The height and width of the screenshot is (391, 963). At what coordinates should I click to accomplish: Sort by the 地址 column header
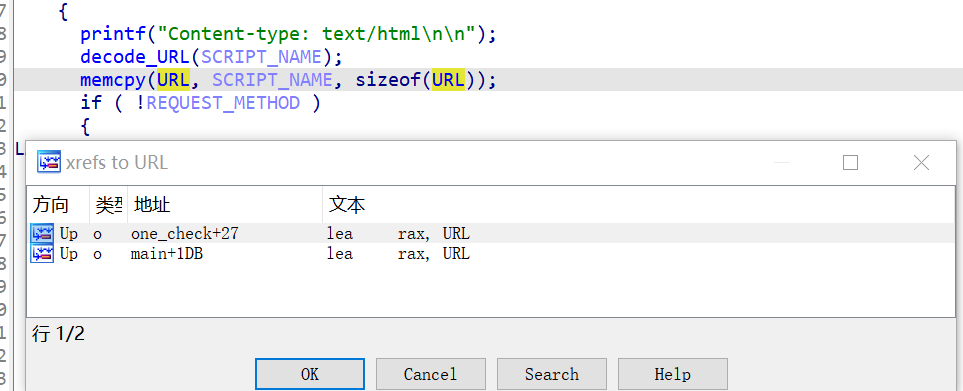click(225, 204)
